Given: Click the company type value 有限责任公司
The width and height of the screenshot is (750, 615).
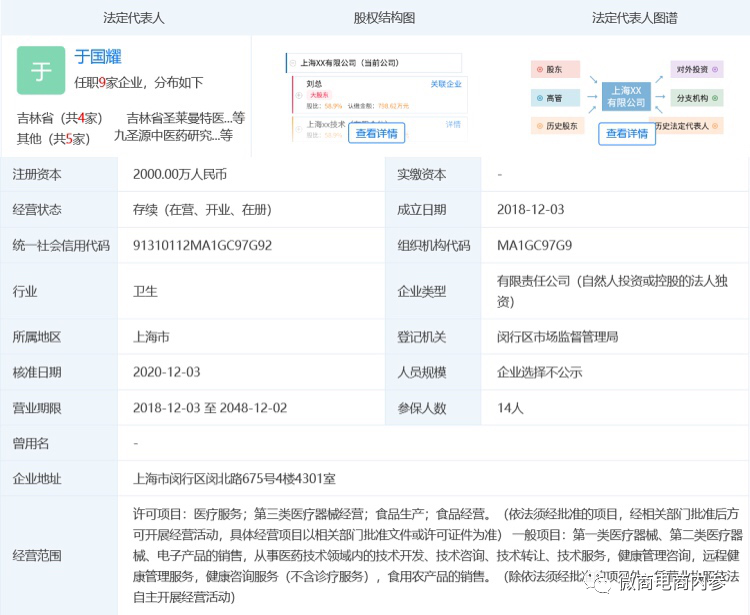Looking at the screenshot, I should (612, 291).
